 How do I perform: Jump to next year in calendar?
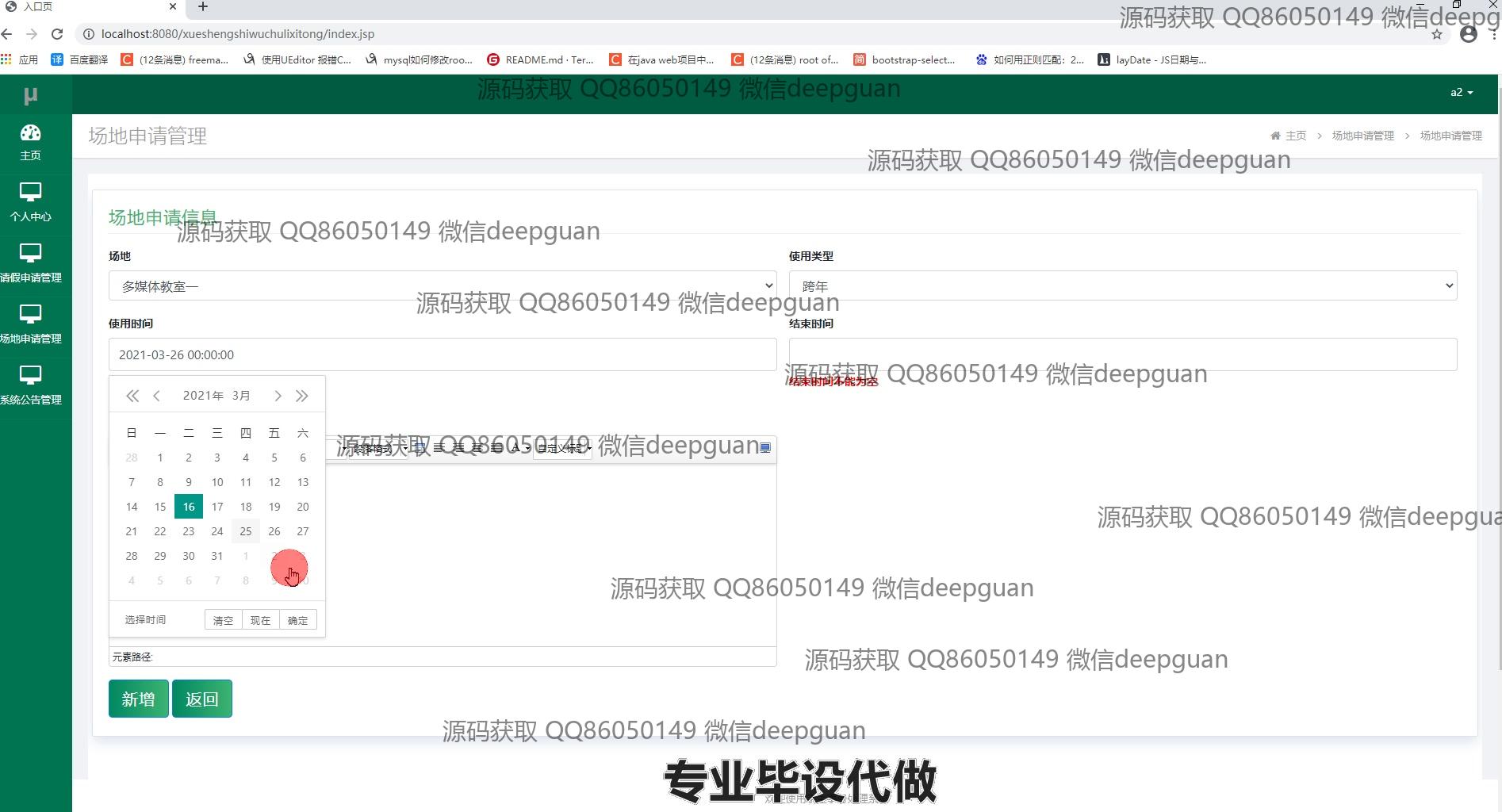click(302, 396)
